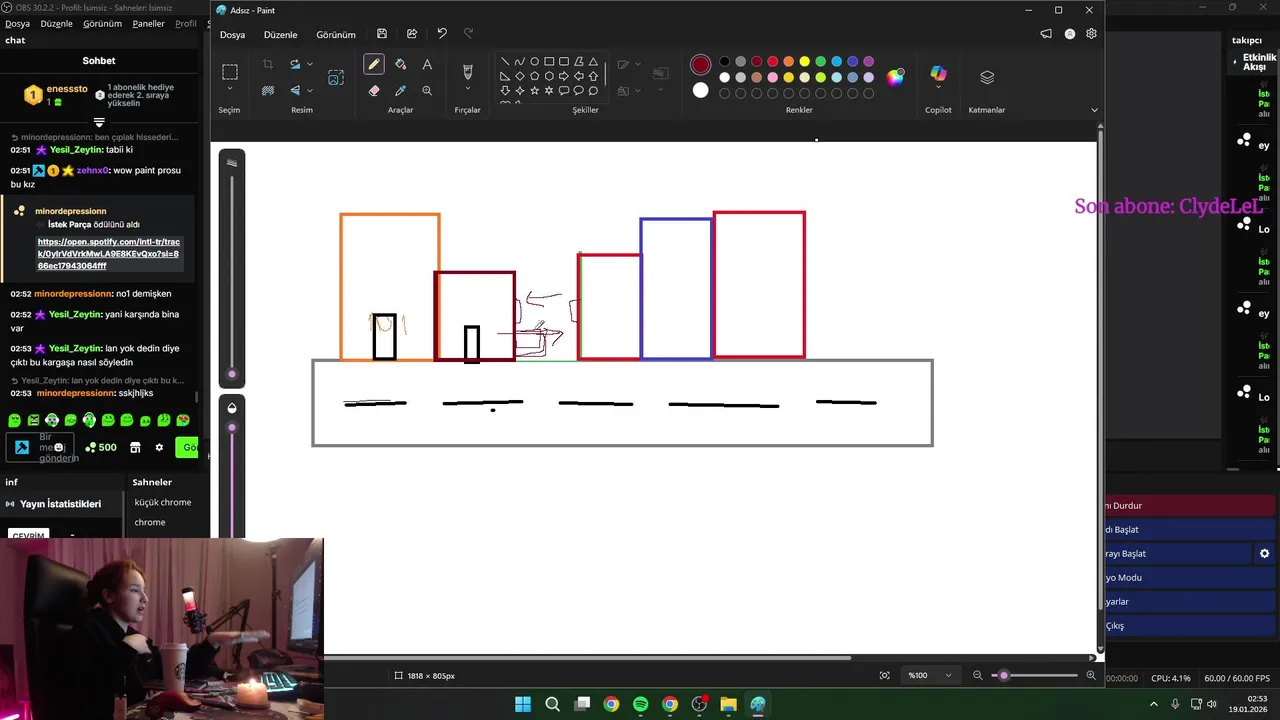Click 500 channel points balance
This screenshot has height=720, width=1280.
pyautogui.click(x=101, y=447)
